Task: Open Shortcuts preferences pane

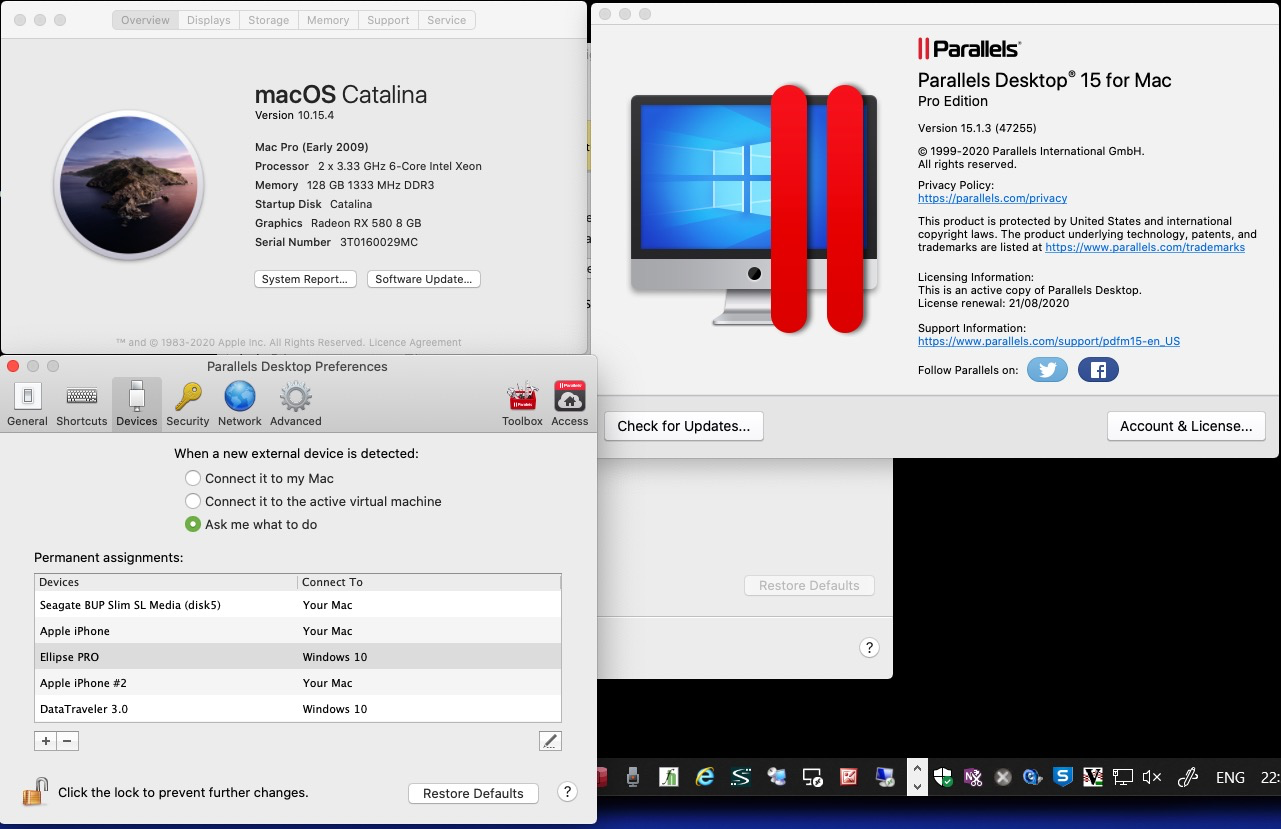Action: [x=82, y=404]
